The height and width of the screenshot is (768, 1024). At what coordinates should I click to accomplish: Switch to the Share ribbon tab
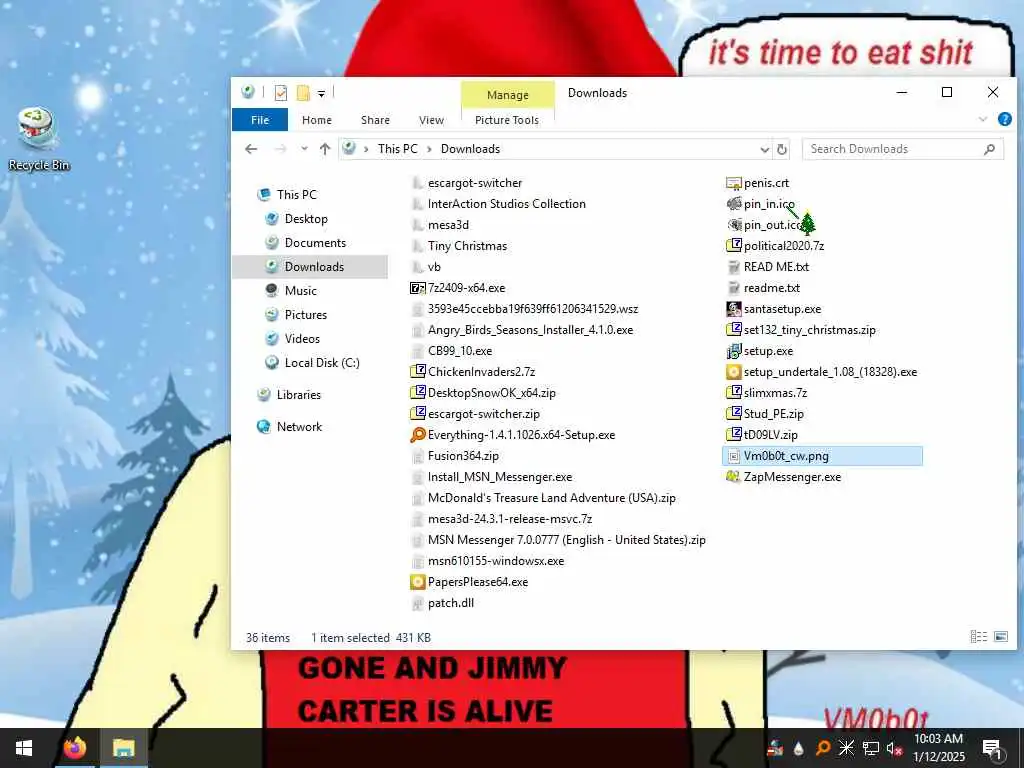click(x=376, y=120)
